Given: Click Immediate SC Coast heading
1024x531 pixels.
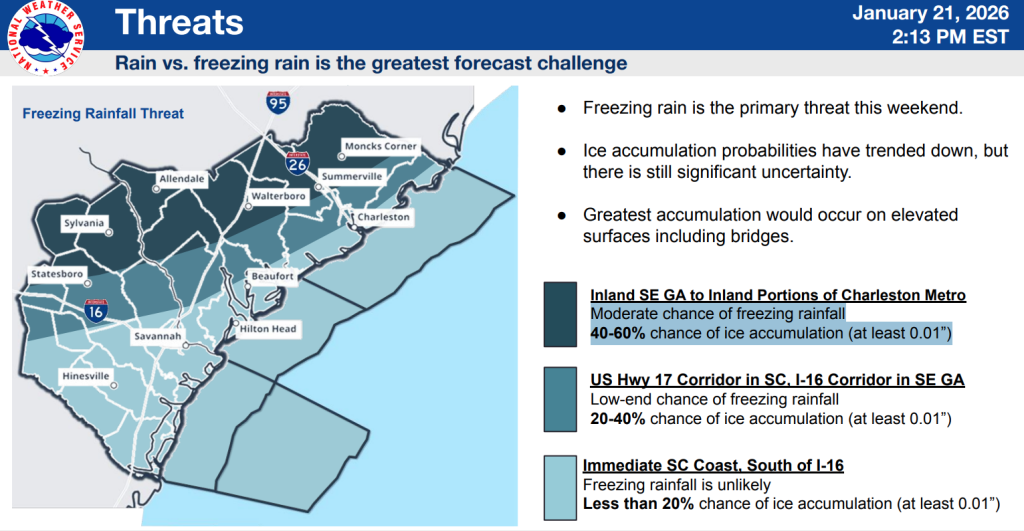Looking at the screenshot, I should [708, 467].
